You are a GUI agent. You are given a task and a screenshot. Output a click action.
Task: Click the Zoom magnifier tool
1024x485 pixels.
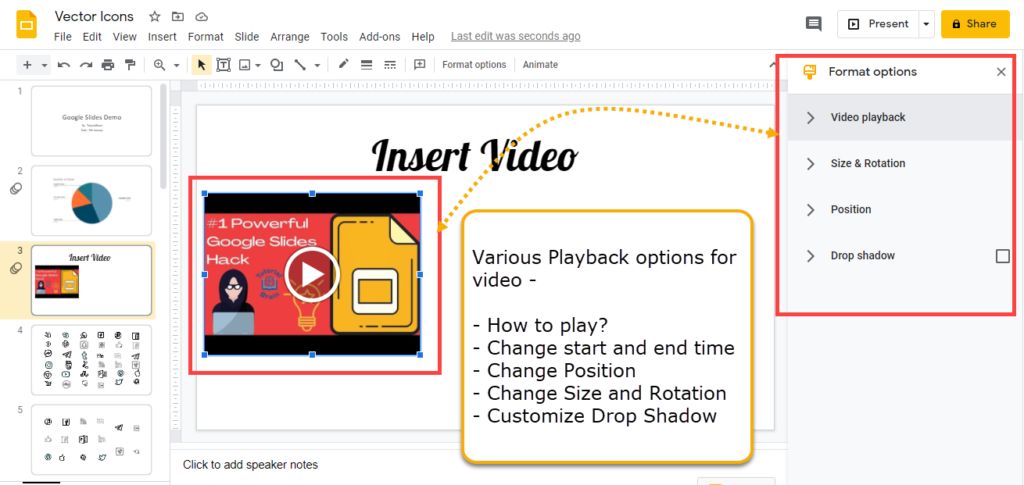160,65
